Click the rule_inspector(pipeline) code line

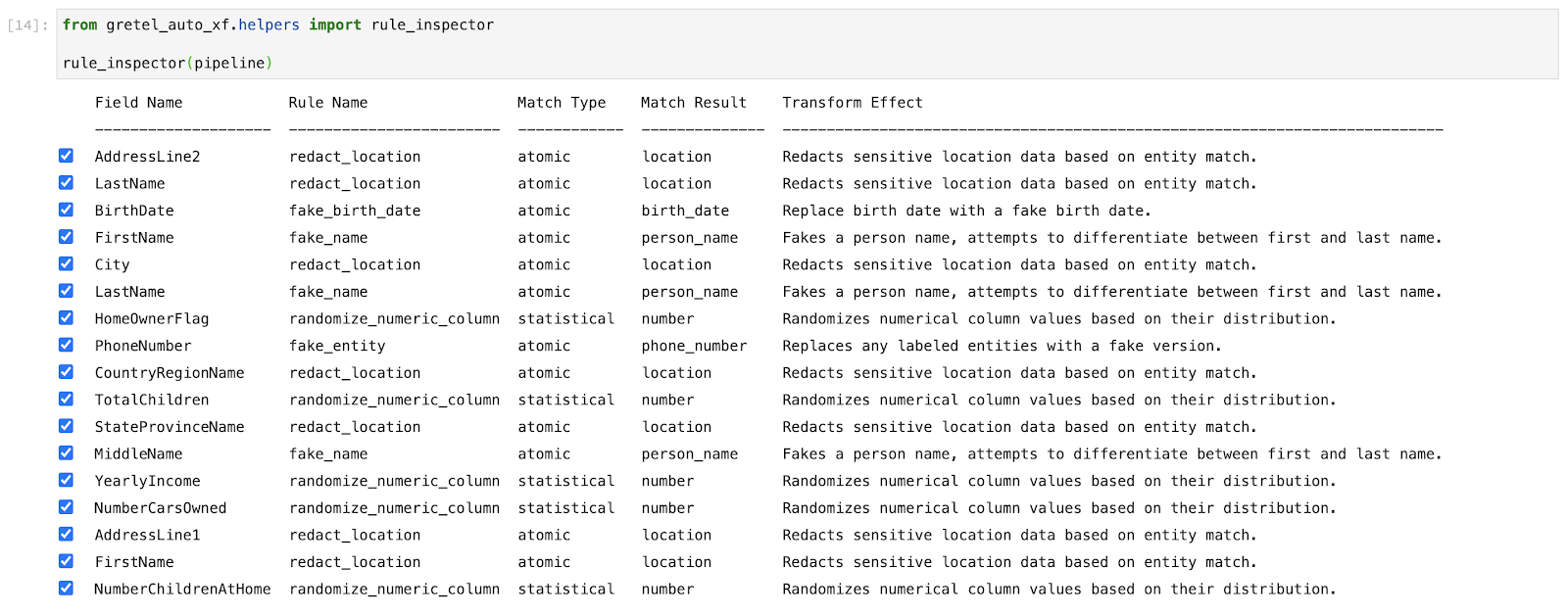point(168,63)
